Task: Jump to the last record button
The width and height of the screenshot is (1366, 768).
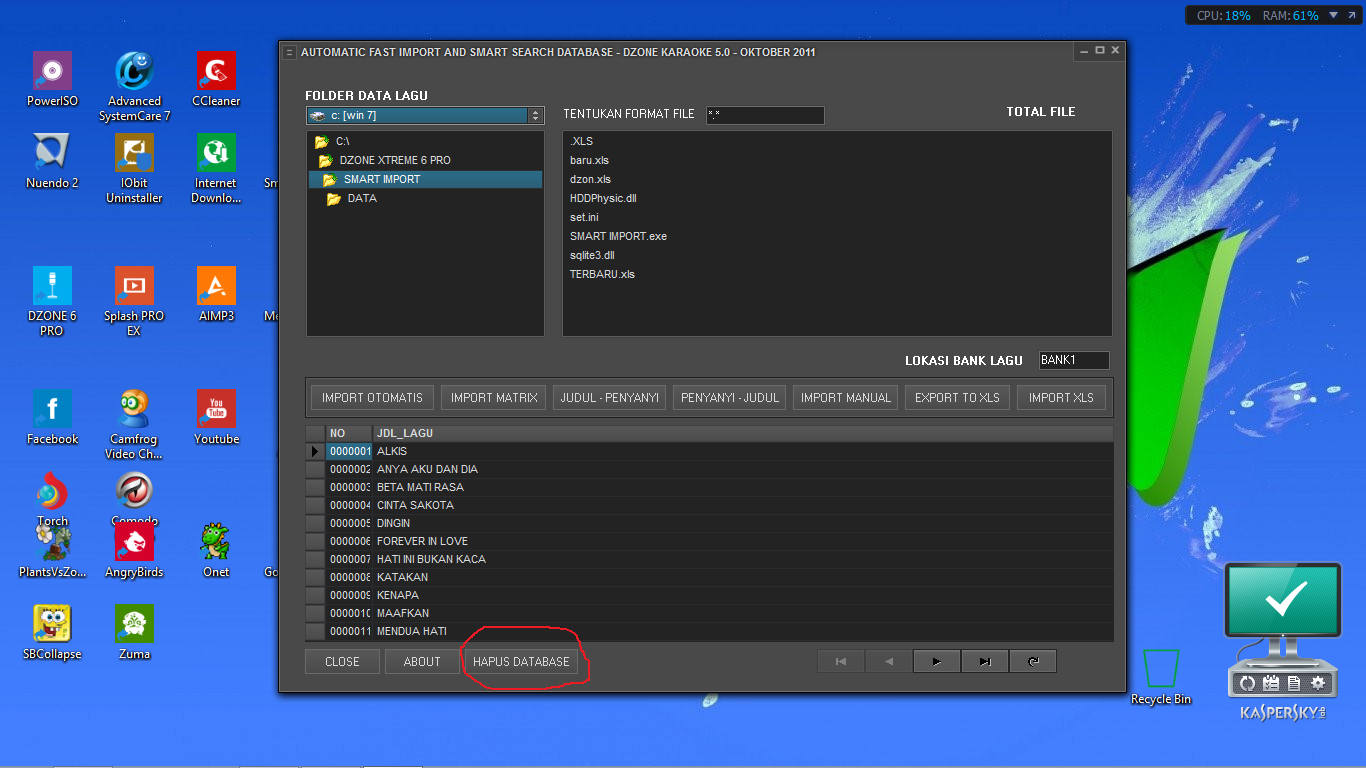Action: tap(985, 661)
